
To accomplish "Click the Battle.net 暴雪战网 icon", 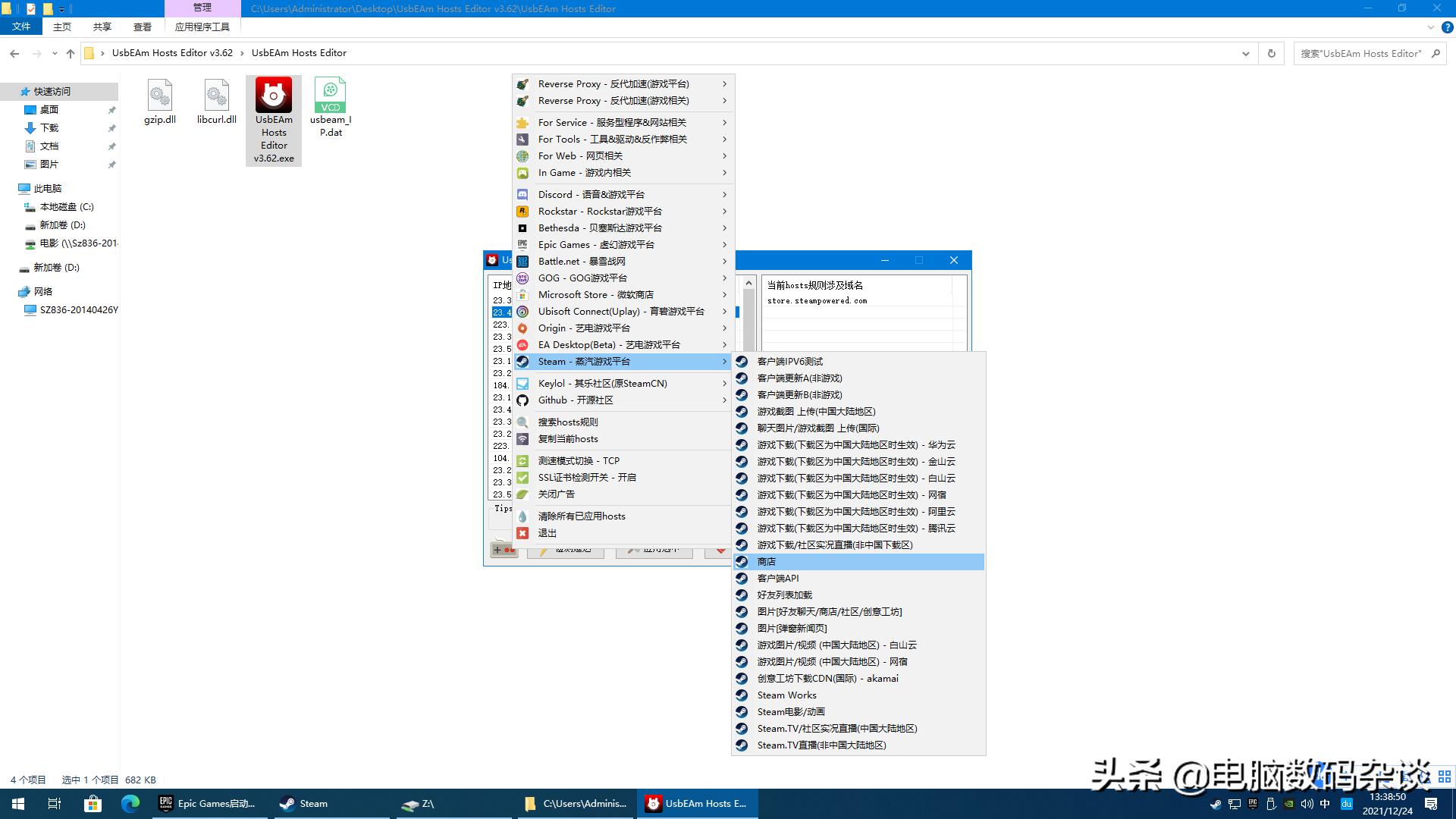I will (522, 261).
